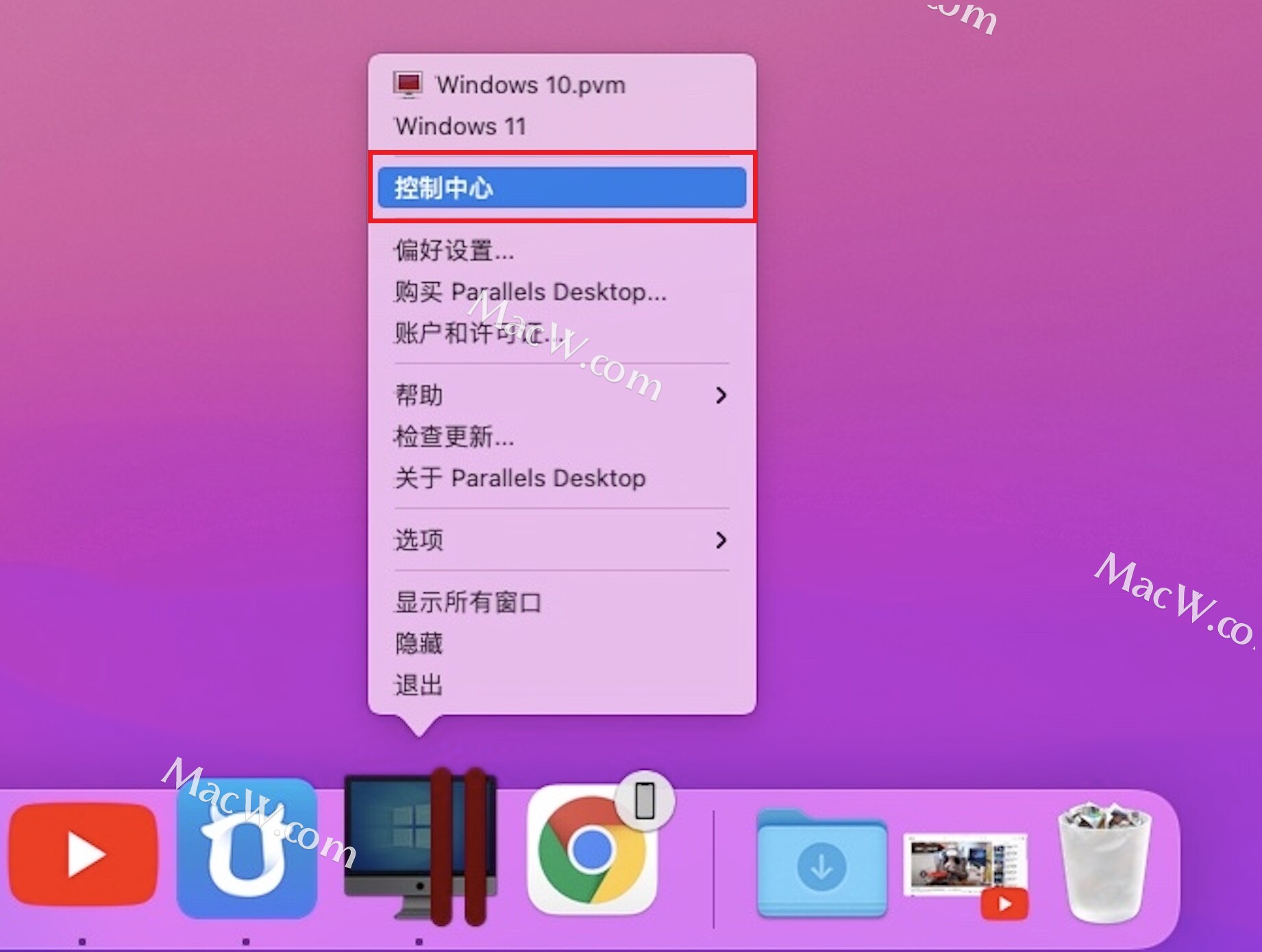The image size is (1262, 952).
Task: Choose 显示所有窗口
Action: pos(562,602)
